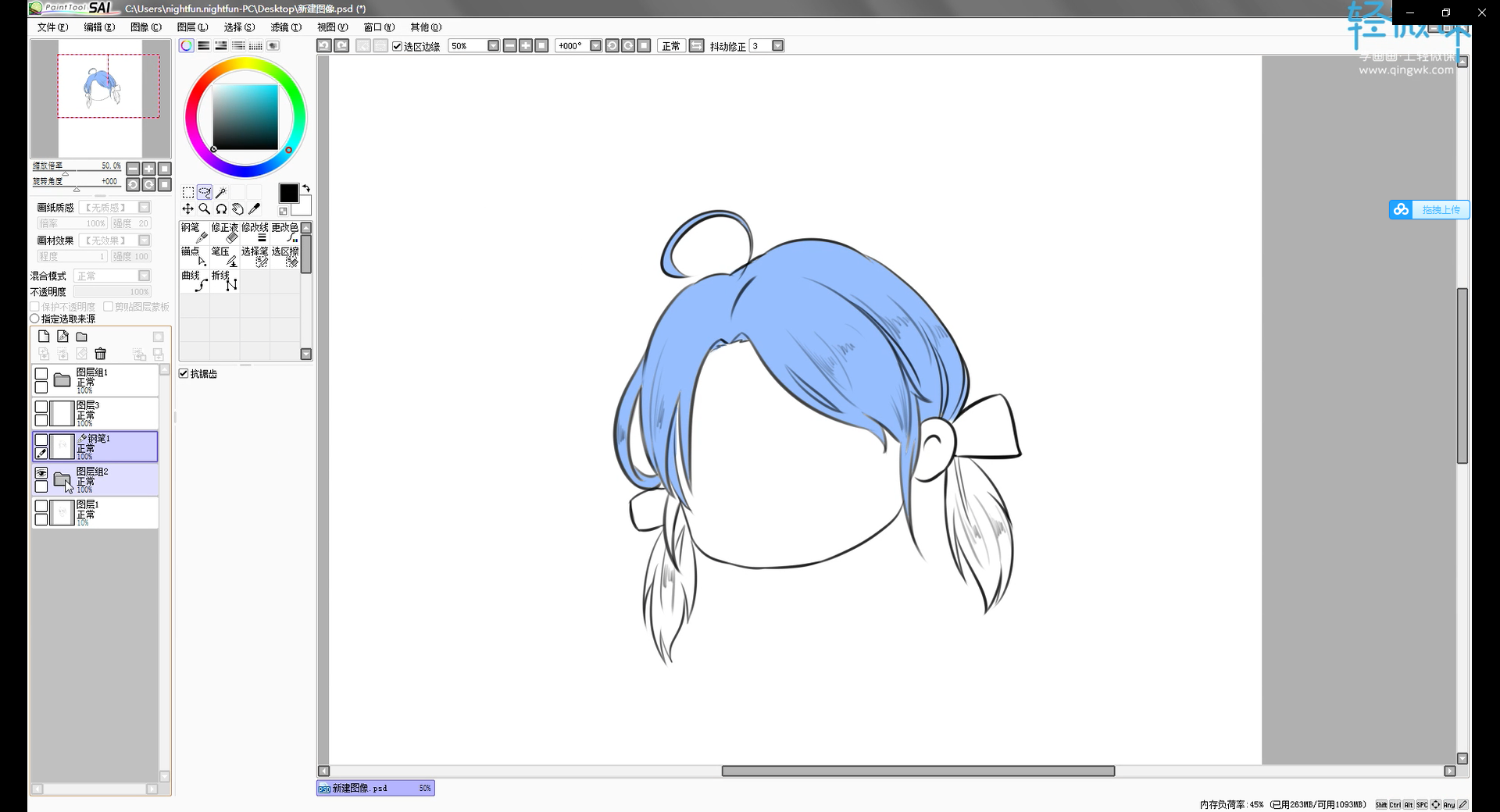Open the 文件 menu
1500x812 pixels.
pos(52,27)
